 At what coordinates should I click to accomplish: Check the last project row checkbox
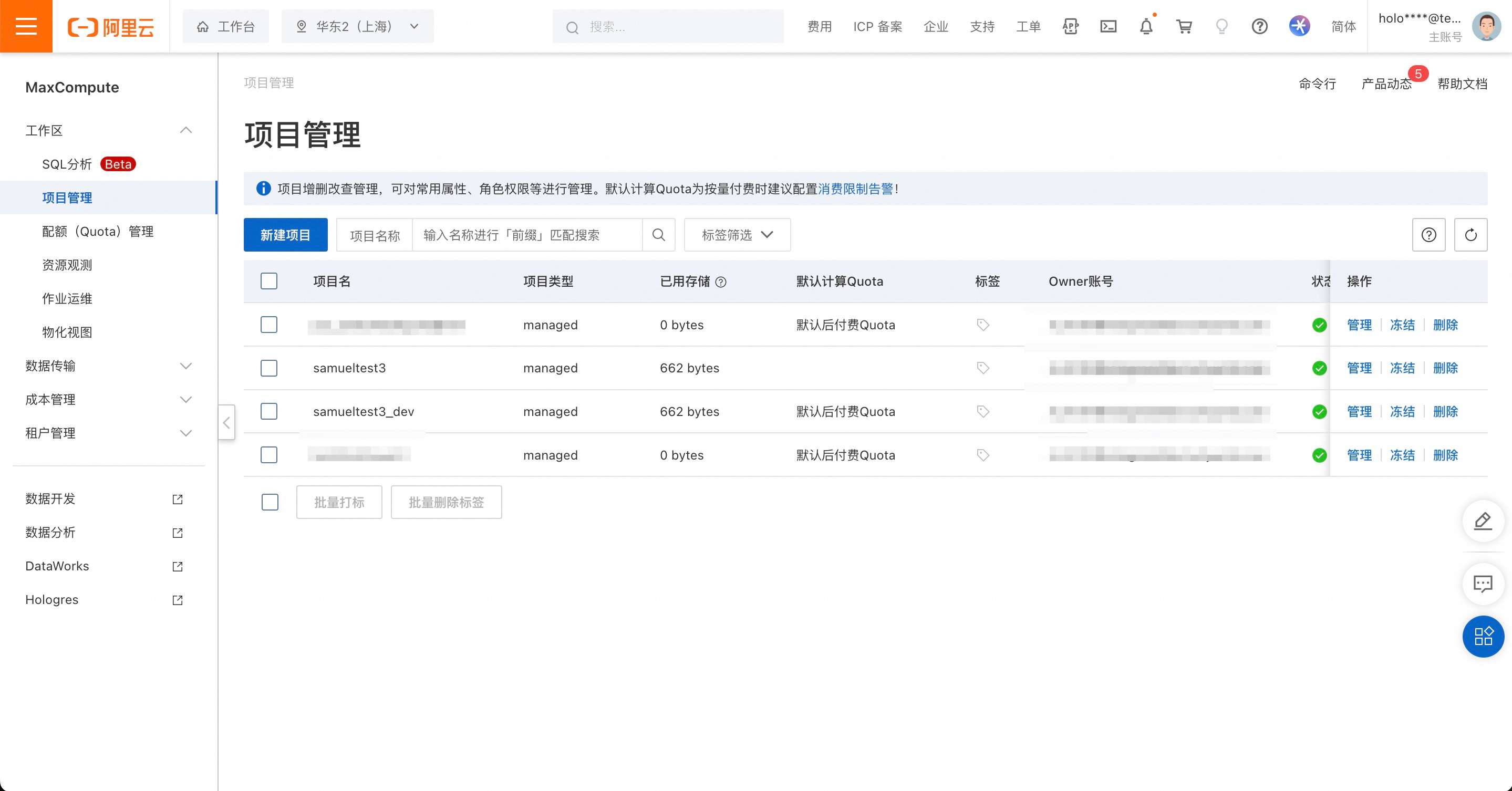(269, 455)
